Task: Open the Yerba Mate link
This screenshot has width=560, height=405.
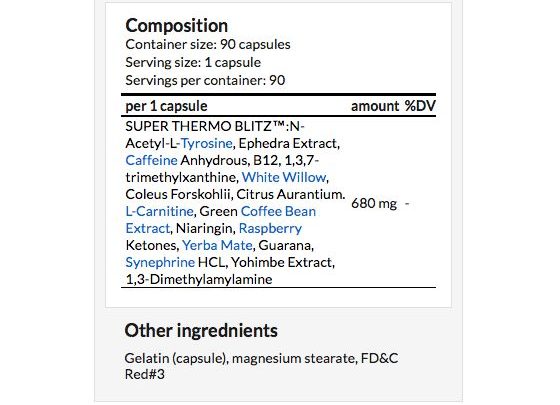Action: point(217,245)
